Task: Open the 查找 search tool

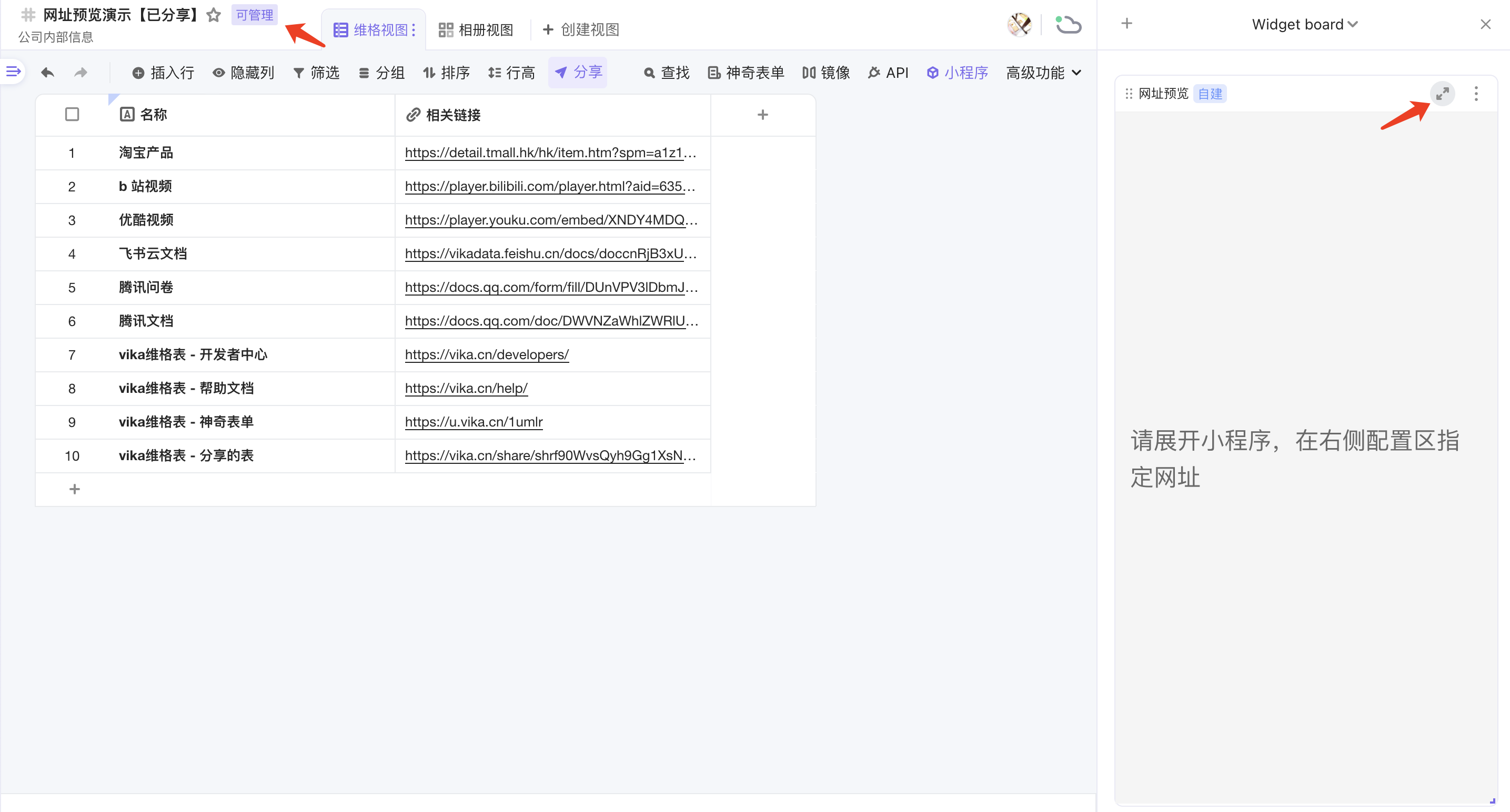Action: (x=667, y=73)
